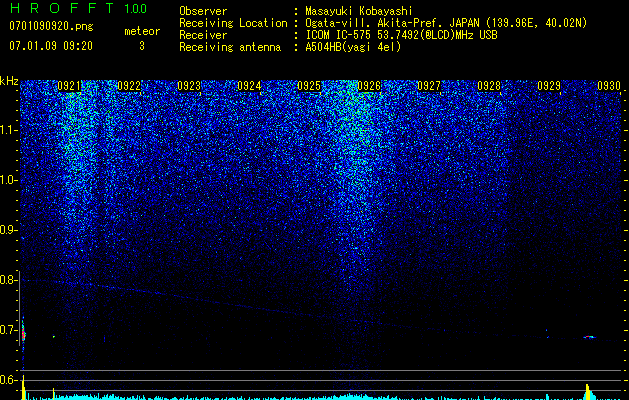Screen dimensions: 629x400
Task: Click the A504HB(yagi 4el) antenna text
Action: click(x=353, y=47)
